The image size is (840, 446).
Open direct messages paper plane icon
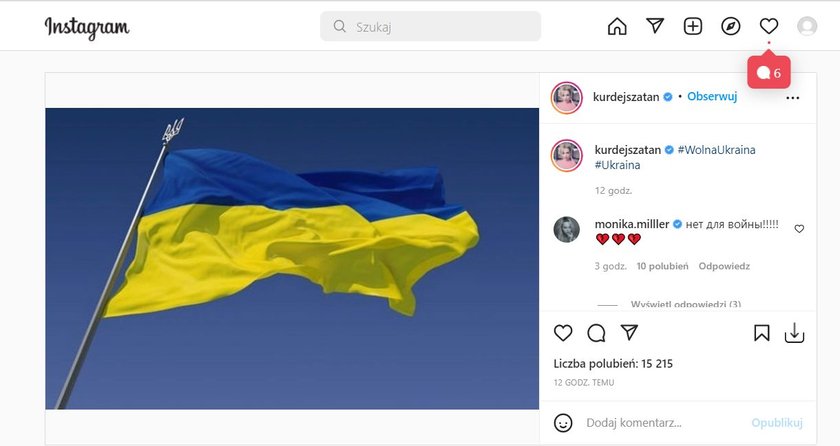point(655,25)
